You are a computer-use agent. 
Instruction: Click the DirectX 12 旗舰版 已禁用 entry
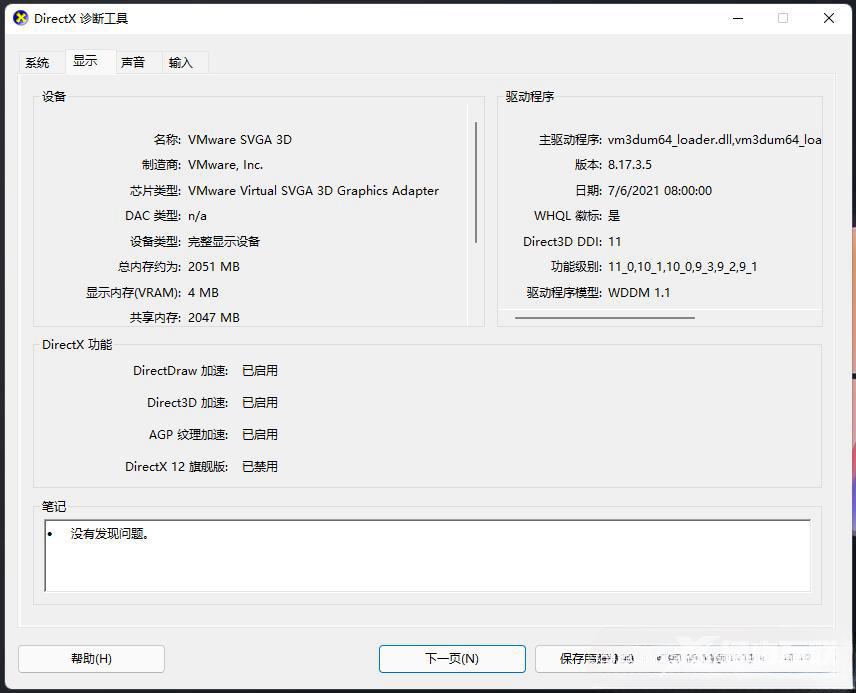click(260, 466)
